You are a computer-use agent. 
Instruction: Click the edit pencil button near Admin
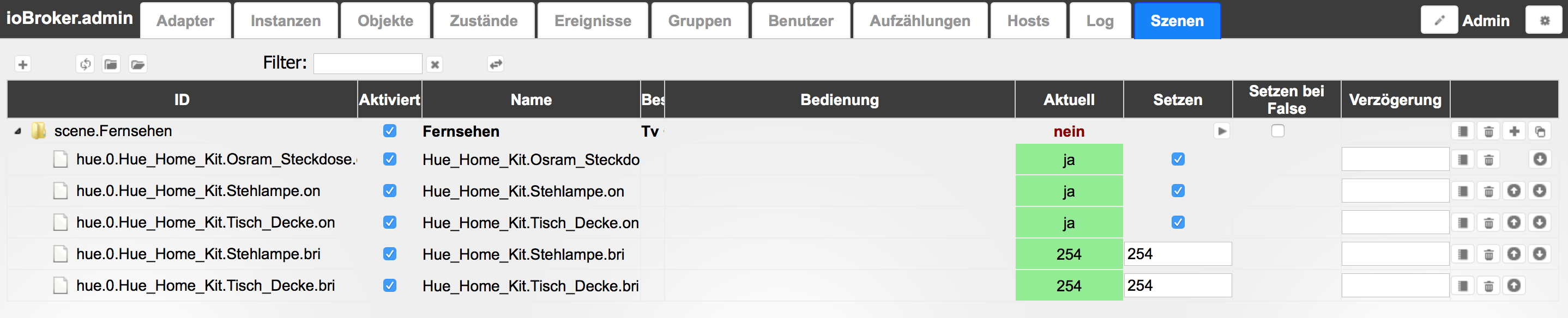(1439, 21)
